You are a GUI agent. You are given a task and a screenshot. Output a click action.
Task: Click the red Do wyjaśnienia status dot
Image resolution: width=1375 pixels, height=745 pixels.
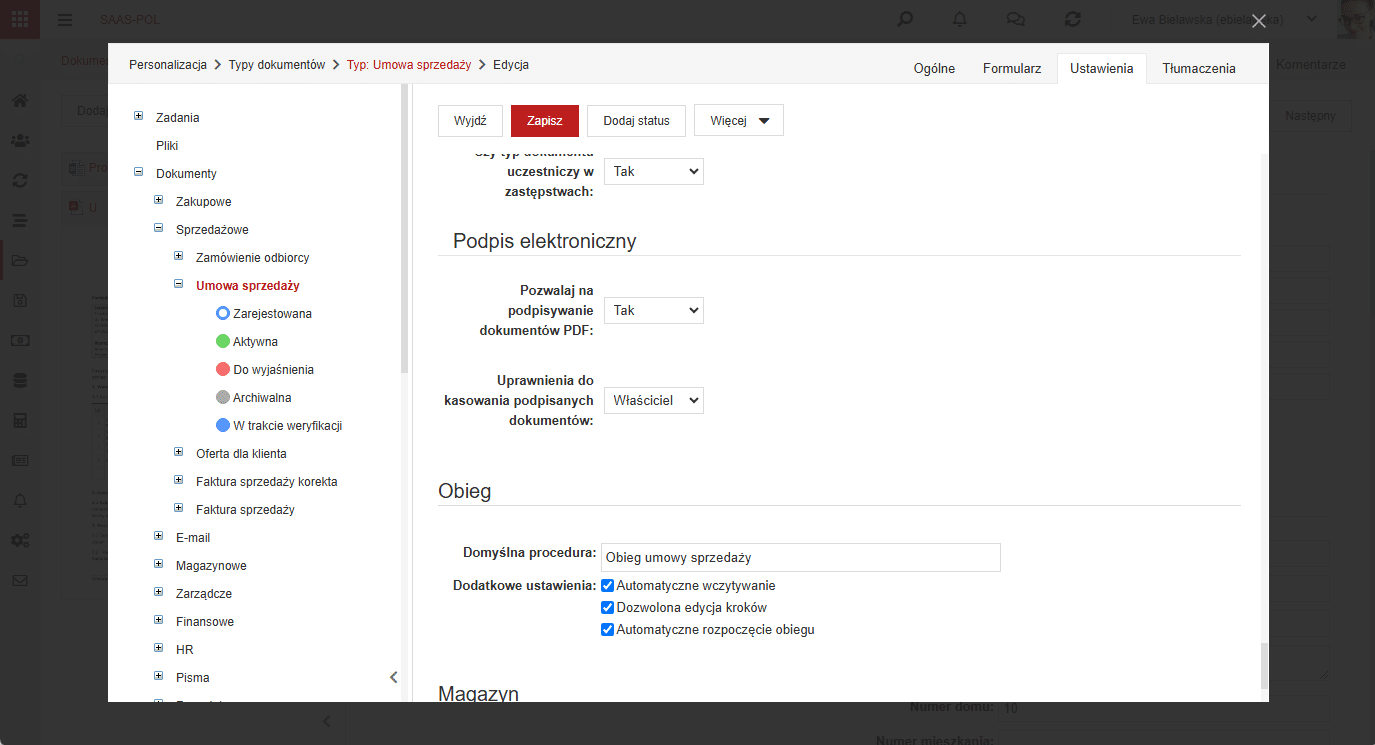(223, 369)
